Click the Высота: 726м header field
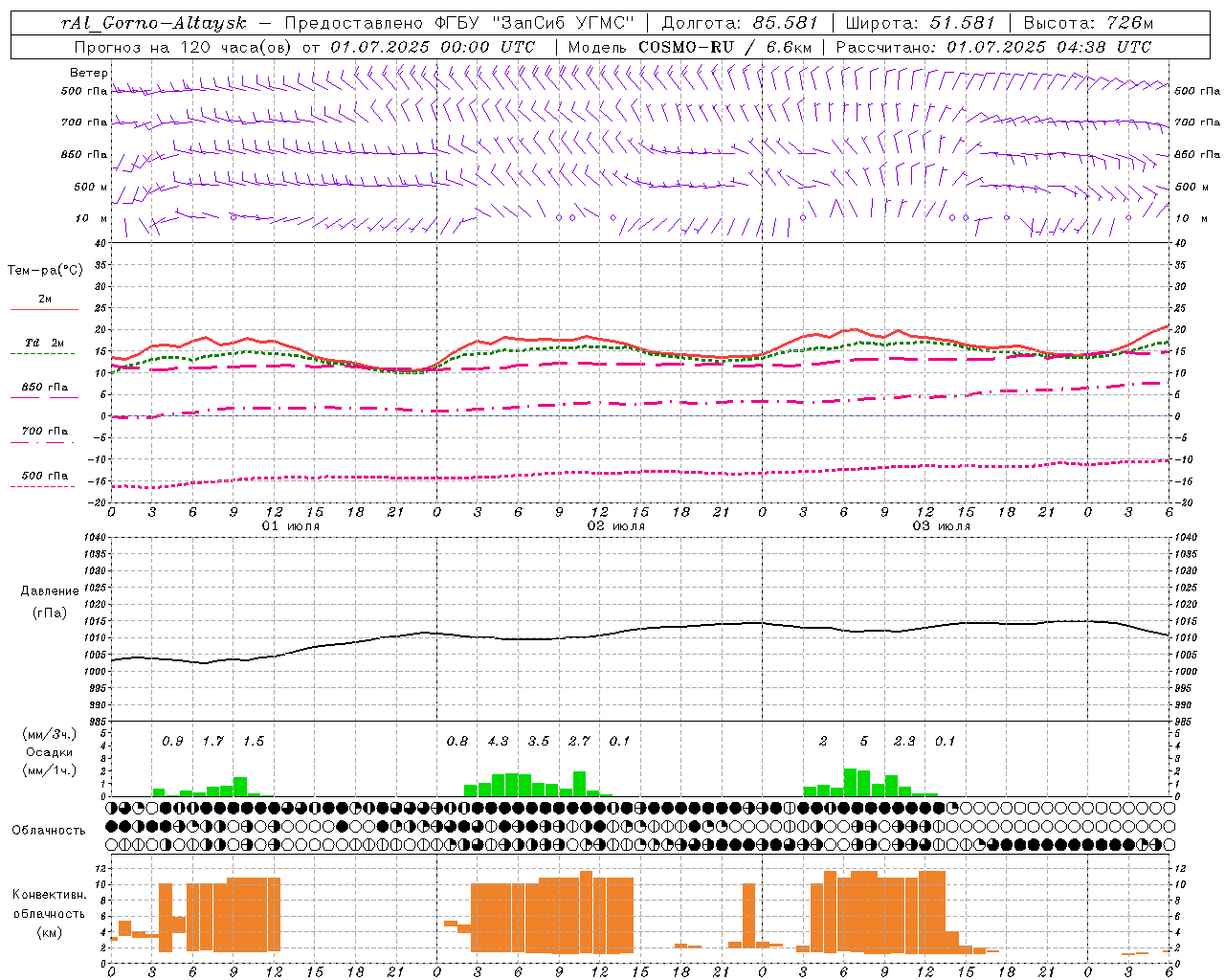1225x980 pixels. pyautogui.click(x=1088, y=23)
